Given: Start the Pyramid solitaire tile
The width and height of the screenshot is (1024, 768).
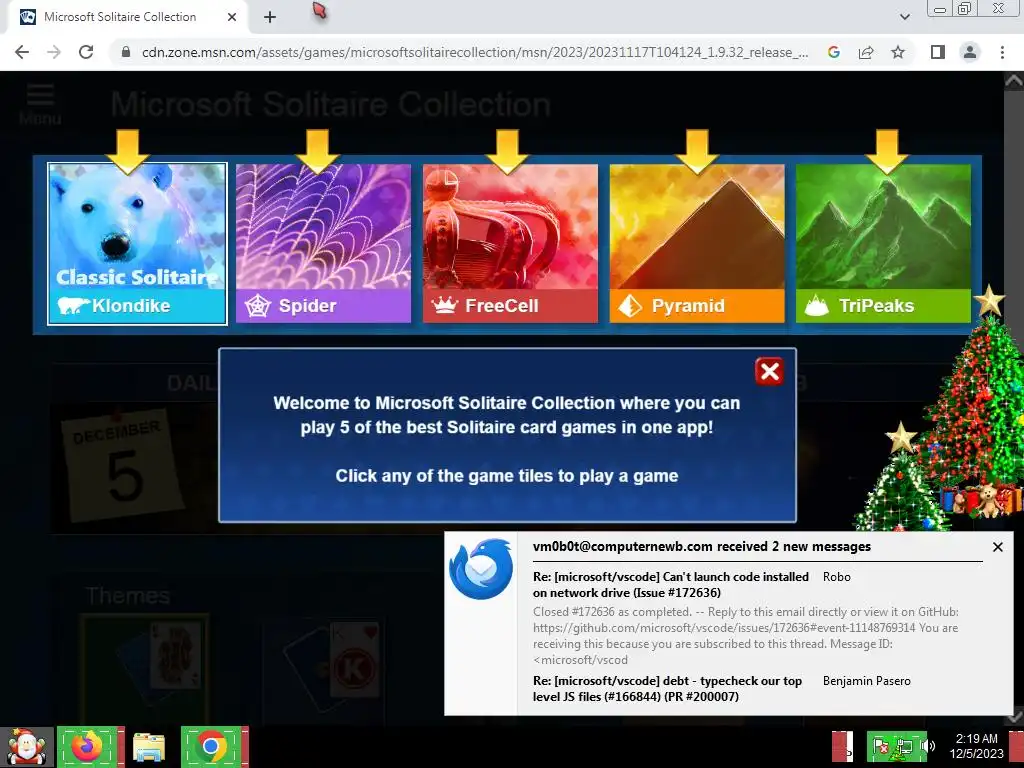Looking at the screenshot, I should (697, 244).
